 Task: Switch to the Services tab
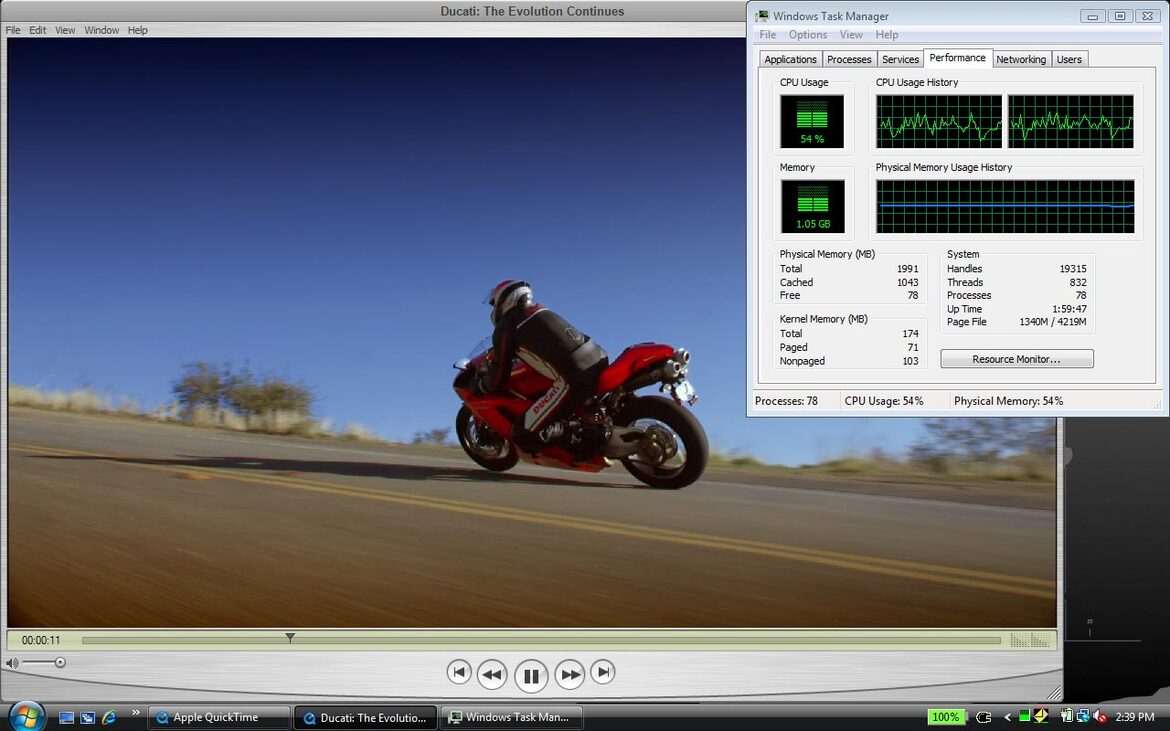coord(901,60)
